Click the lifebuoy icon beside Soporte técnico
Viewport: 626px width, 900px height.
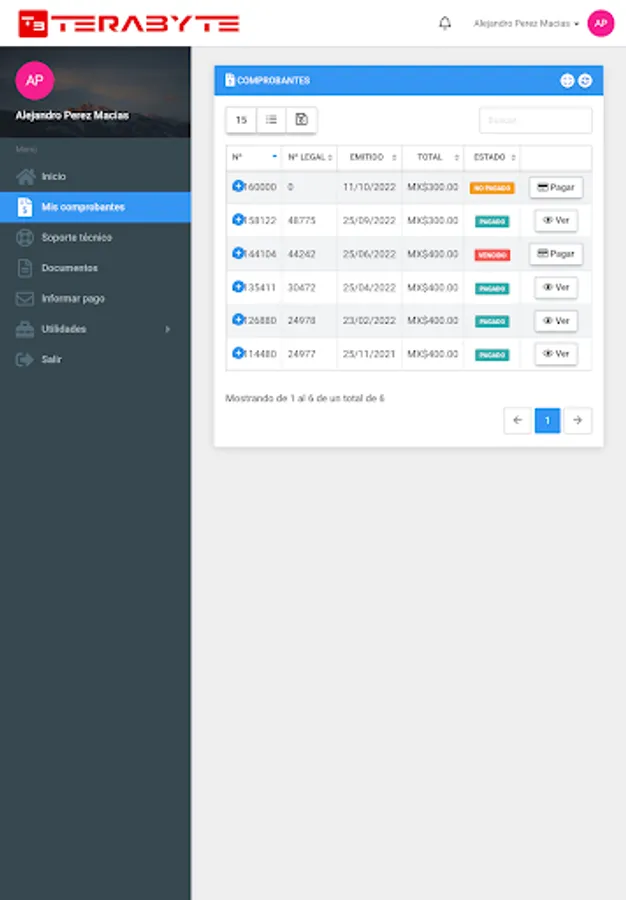[x=25, y=237]
